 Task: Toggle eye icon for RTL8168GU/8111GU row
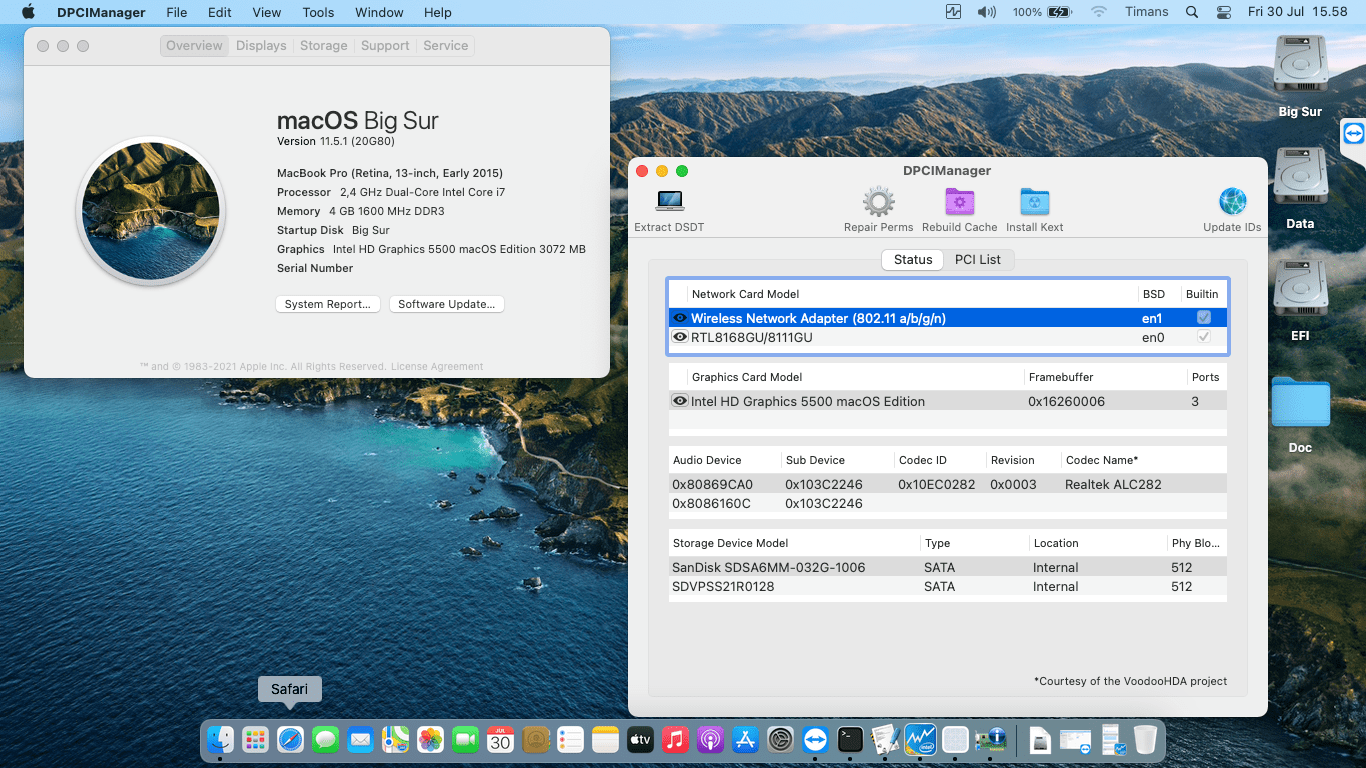pos(680,337)
